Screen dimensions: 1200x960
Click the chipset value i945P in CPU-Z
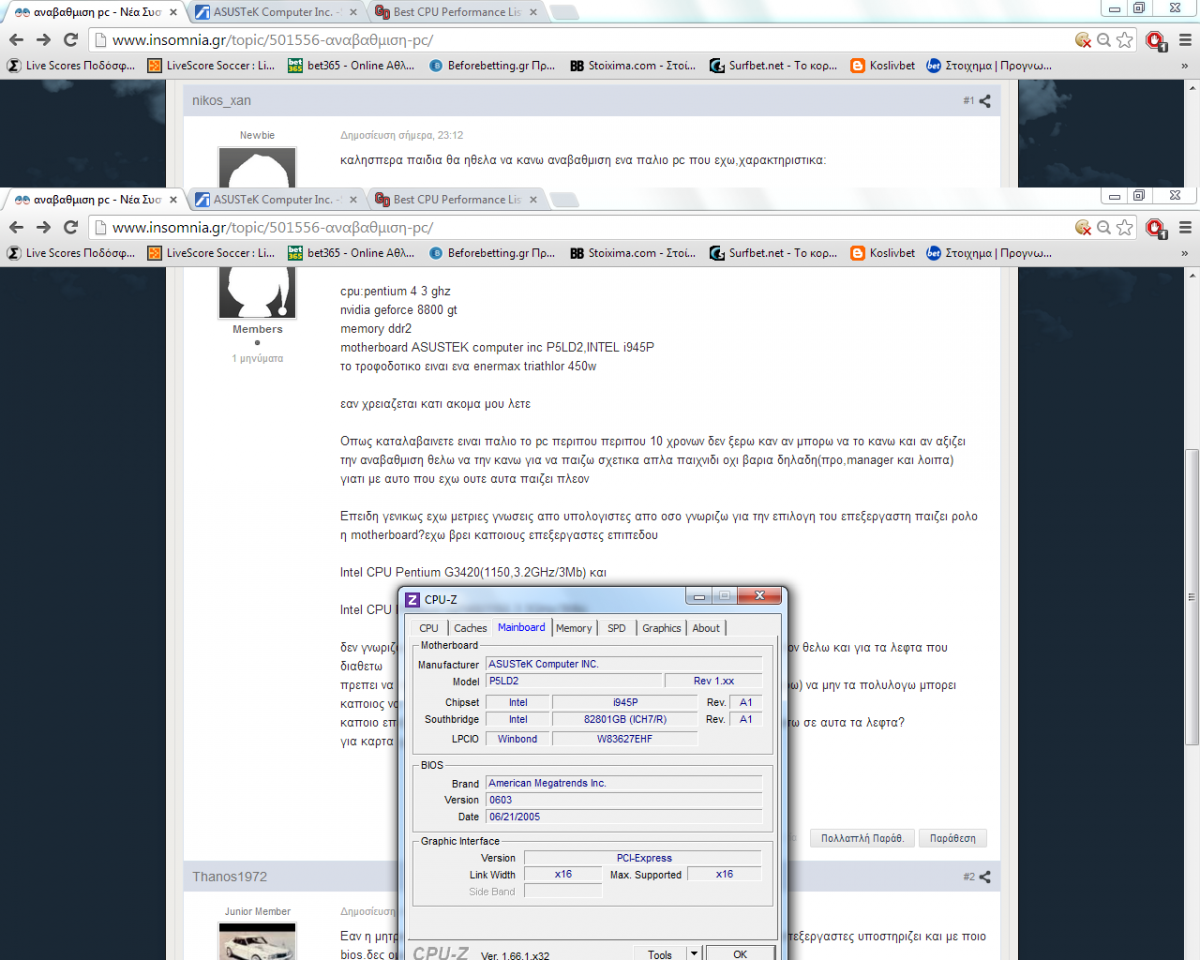click(x=625, y=702)
